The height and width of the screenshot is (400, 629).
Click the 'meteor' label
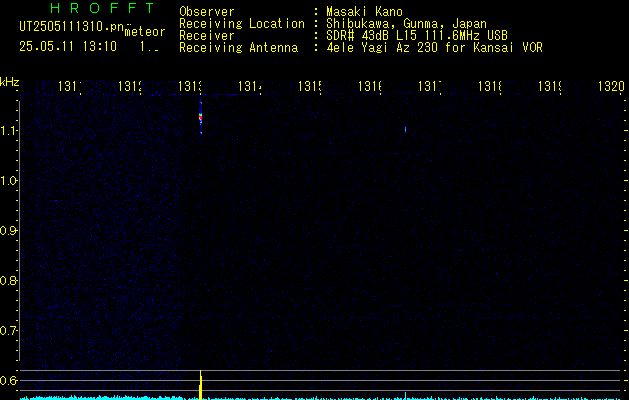tap(145, 32)
